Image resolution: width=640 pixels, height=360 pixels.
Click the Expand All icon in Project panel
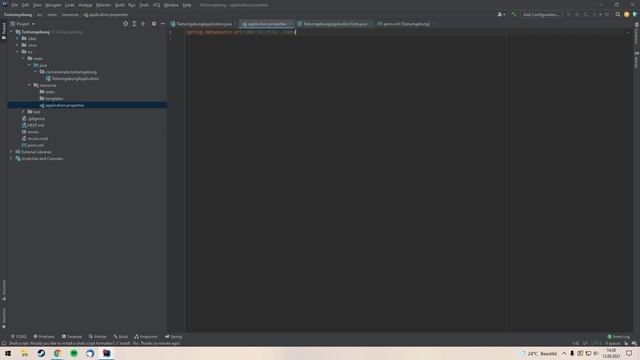[x=134, y=24]
